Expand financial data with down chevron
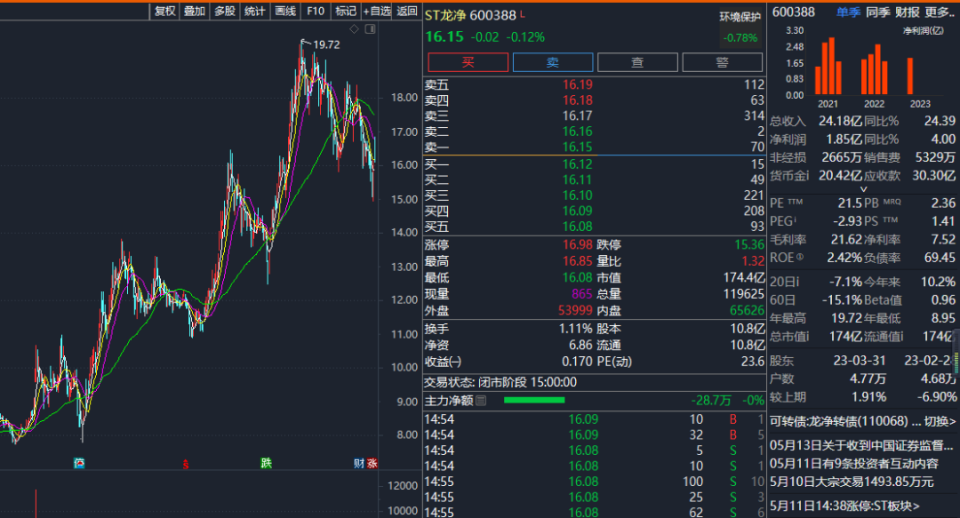960x518 pixels. pyautogui.click(x=863, y=188)
